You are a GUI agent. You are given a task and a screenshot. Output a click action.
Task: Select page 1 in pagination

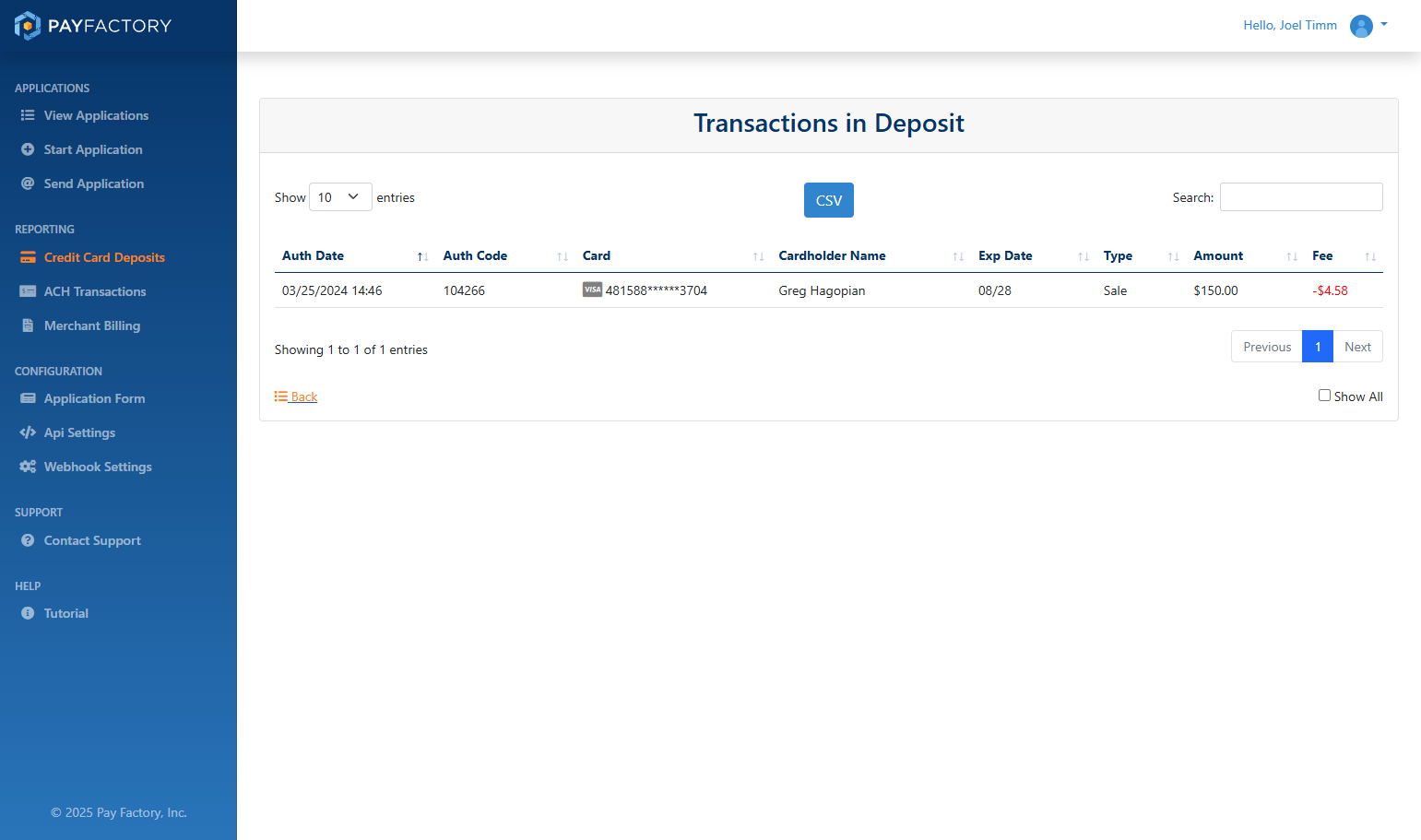point(1318,347)
